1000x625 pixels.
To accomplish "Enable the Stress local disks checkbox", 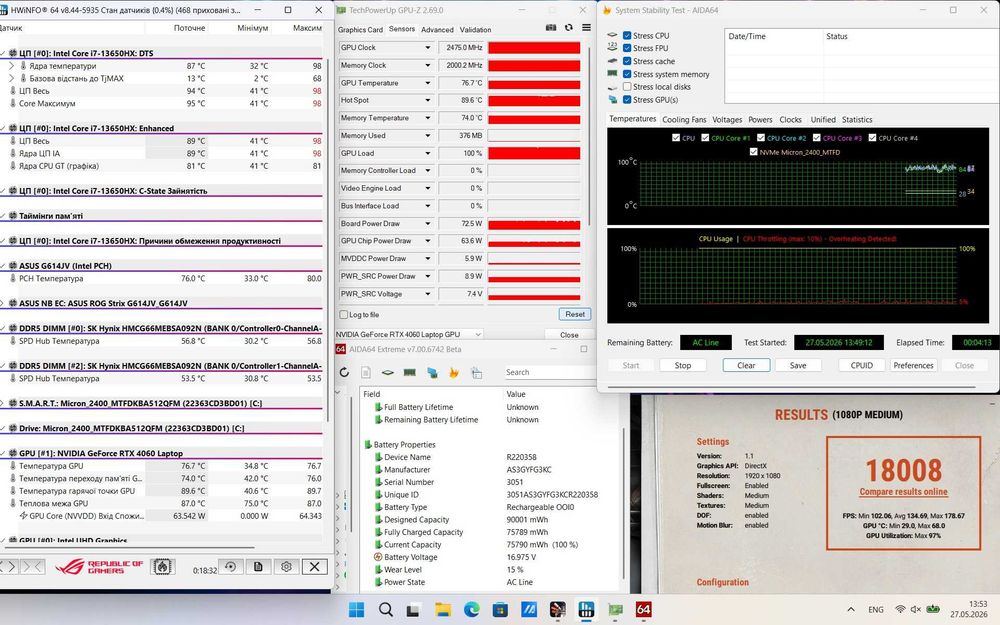I will click(x=627, y=87).
